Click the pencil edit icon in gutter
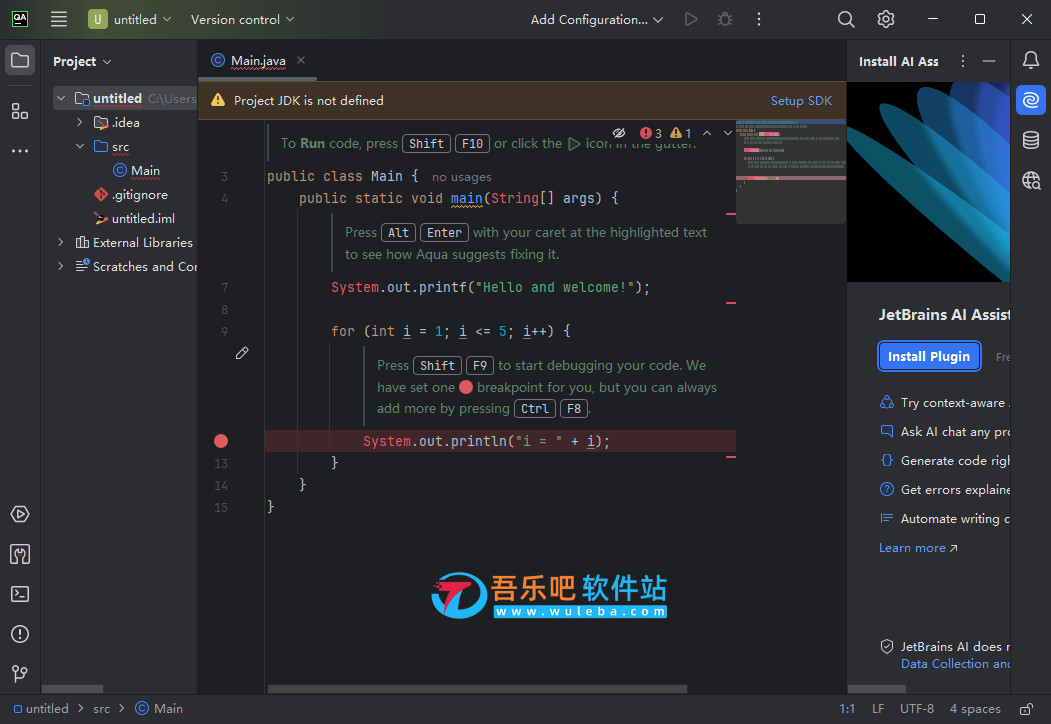Viewport: 1051px width, 724px height. pos(242,353)
